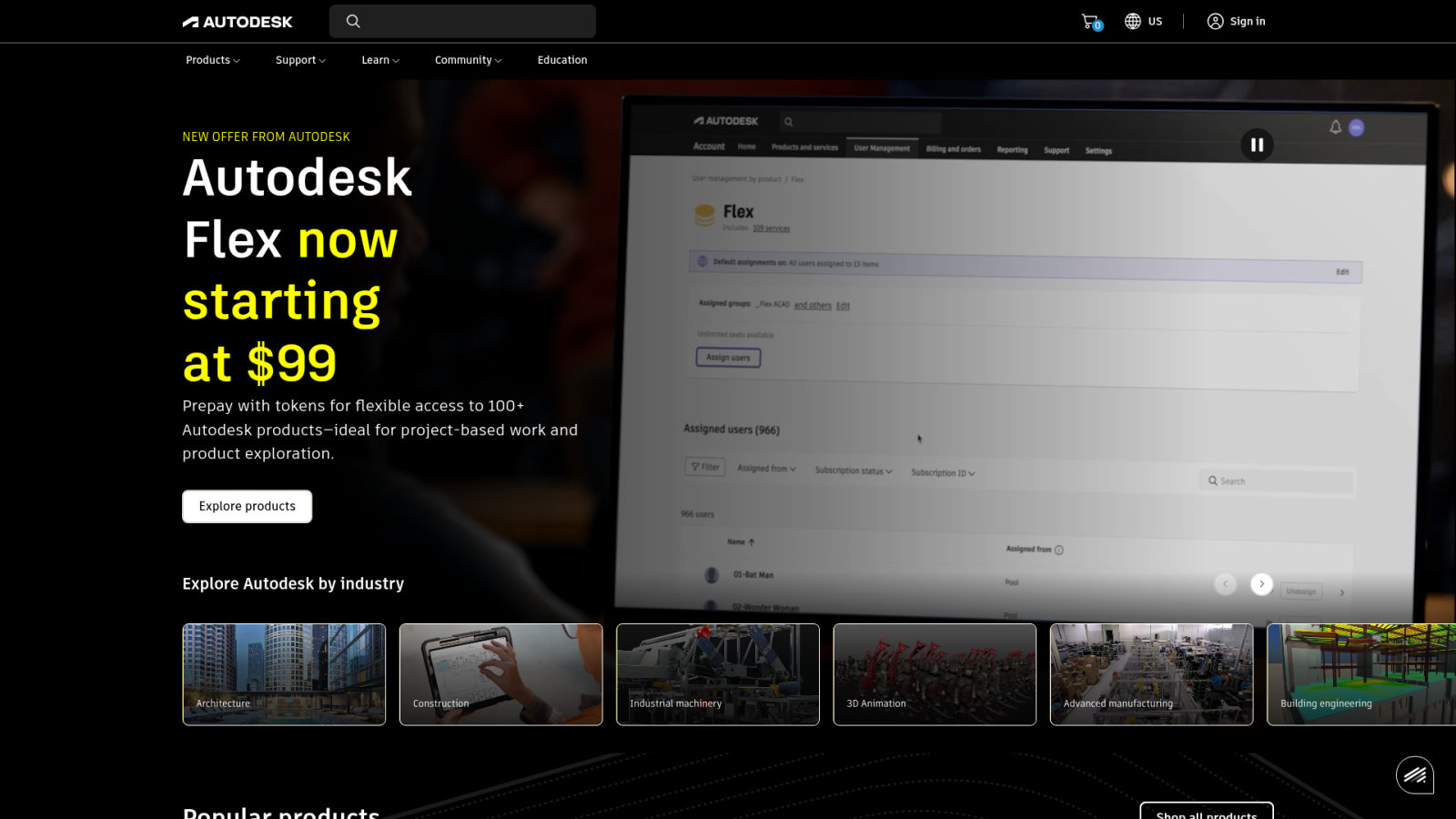Change region via globe US icon
Screen dimensions: 1456x819
tap(1143, 21)
